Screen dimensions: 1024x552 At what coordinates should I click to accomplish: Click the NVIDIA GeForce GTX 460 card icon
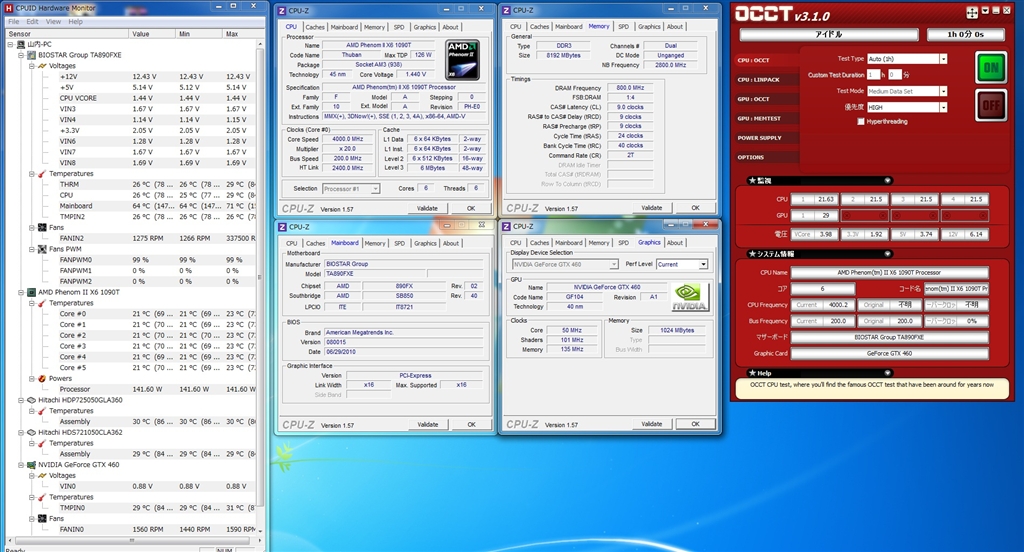click(31, 464)
